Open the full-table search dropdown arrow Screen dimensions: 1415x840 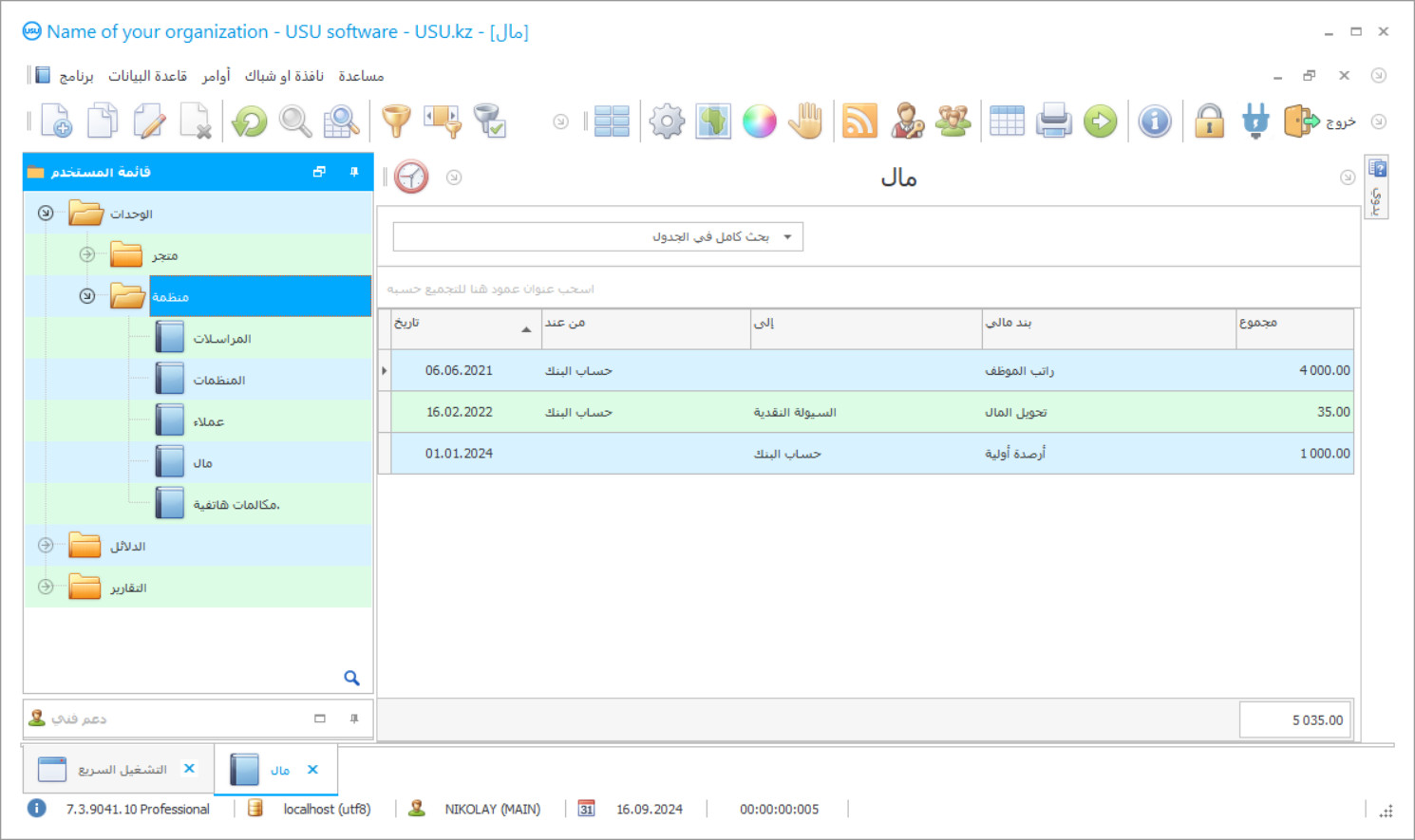(x=787, y=236)
